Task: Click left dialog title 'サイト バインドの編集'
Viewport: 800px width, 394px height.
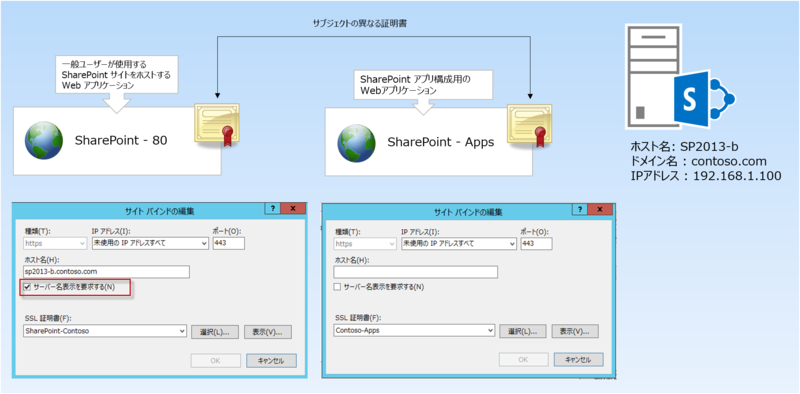Action: click(x=159, y=210)
